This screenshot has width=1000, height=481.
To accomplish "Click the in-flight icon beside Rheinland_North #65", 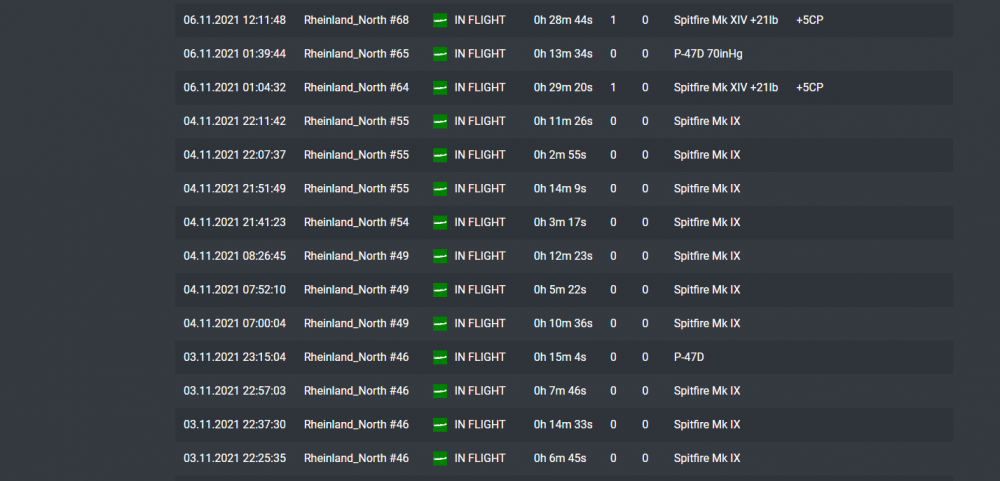I will [439, 54].
